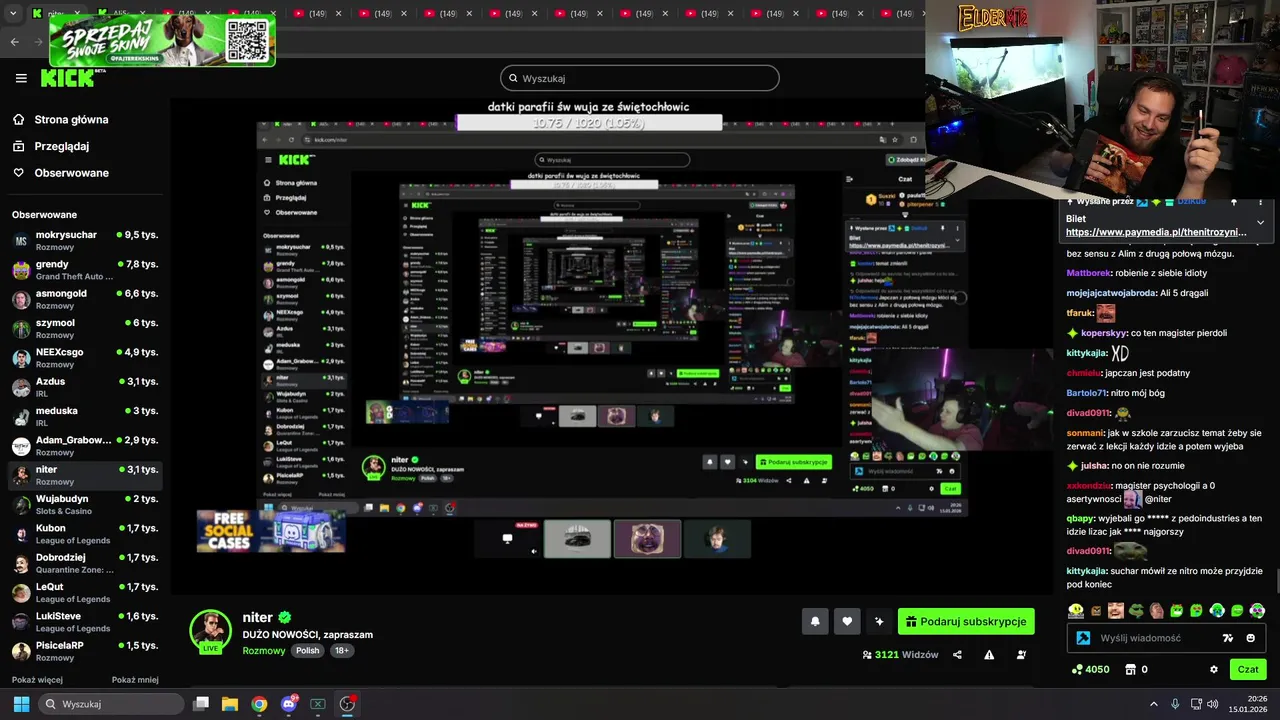Open Google Chrome from taskbar
This screenshot has width=1280, height=720.
click(x=259, y=704)
